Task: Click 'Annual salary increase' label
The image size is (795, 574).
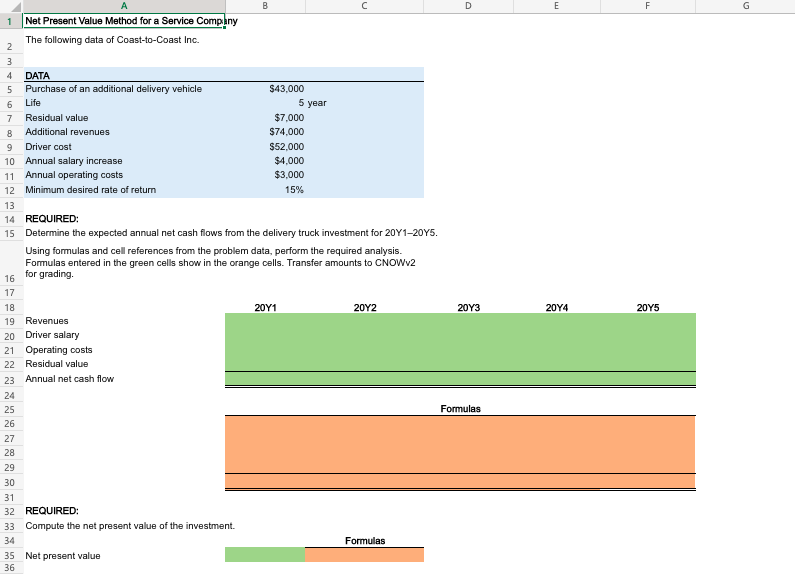Action: click(x=74, y=161)
